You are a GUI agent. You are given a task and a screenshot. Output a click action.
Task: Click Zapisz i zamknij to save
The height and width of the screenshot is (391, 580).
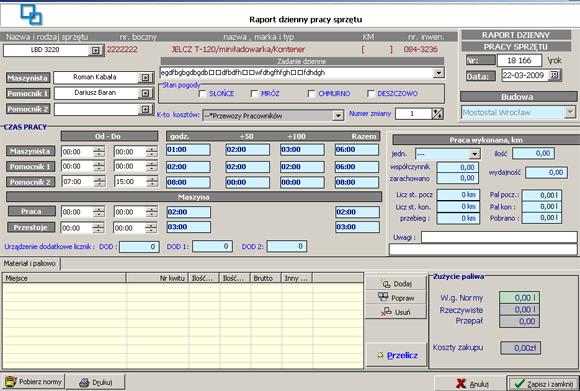543,384
